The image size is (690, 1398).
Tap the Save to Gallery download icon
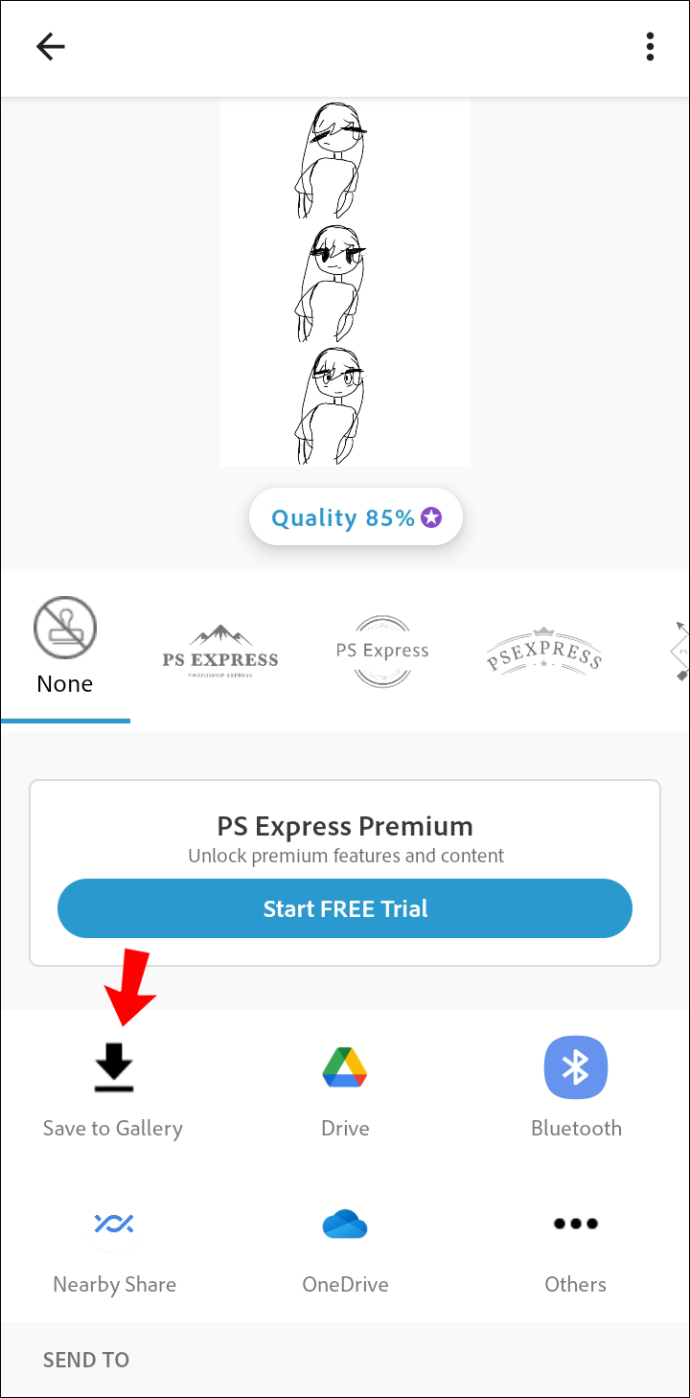point(115,1067)
